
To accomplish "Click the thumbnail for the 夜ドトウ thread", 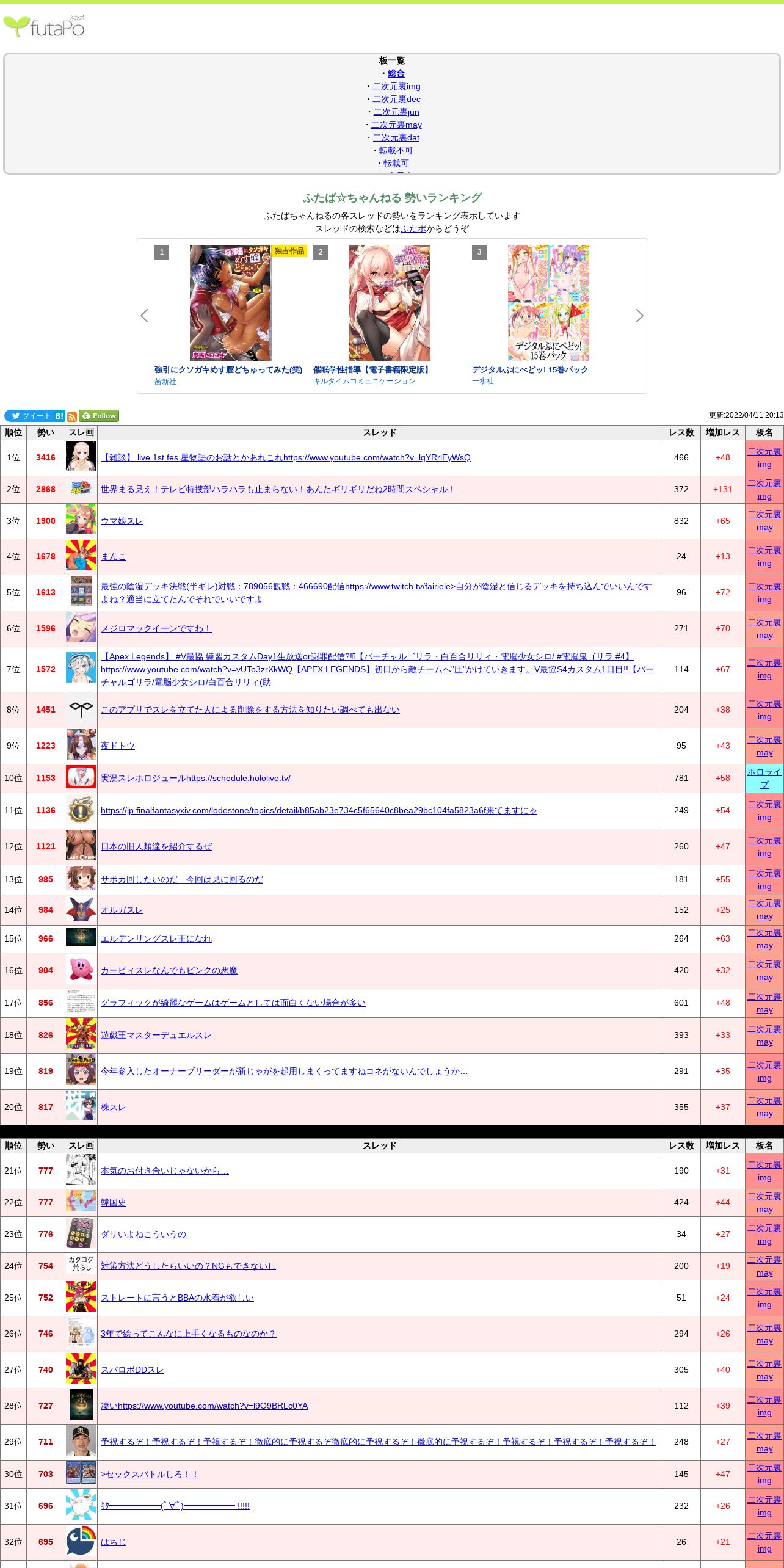I will (x=81, y=746).
